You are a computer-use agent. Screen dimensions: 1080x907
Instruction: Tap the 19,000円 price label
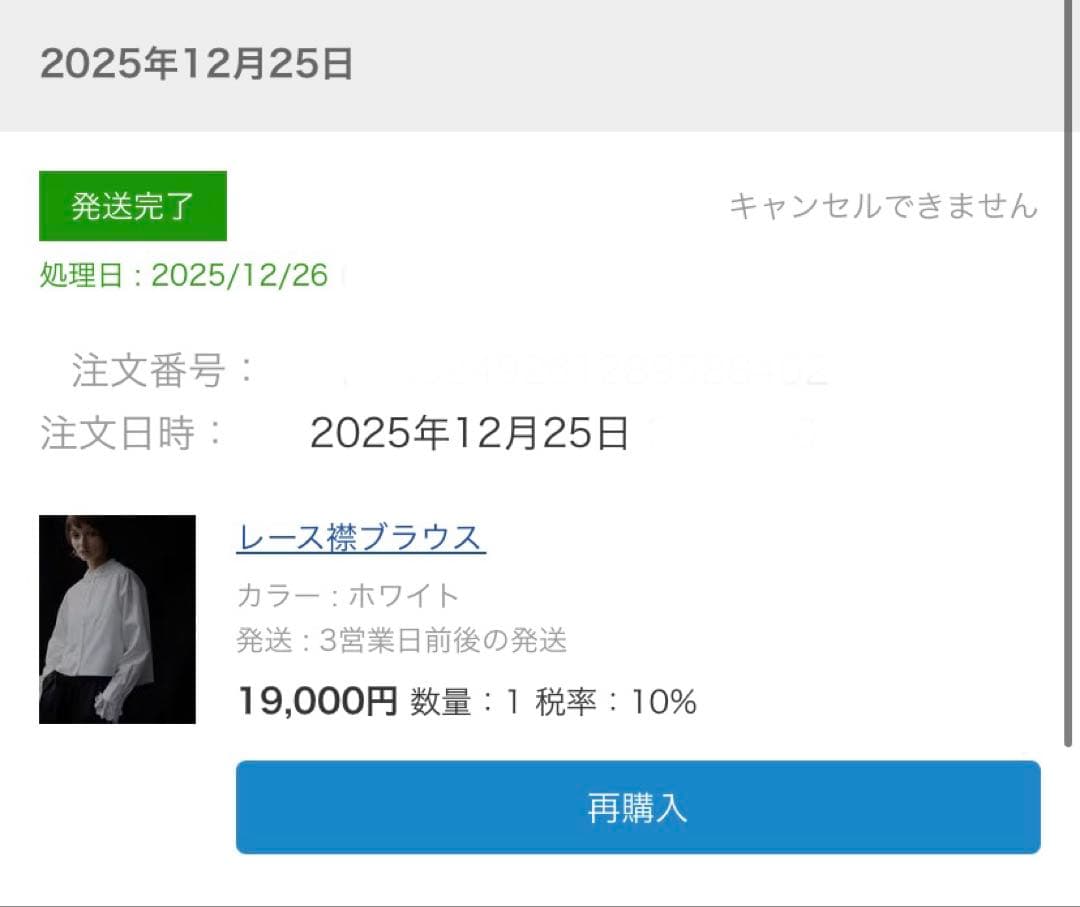[x=315, y=701]
